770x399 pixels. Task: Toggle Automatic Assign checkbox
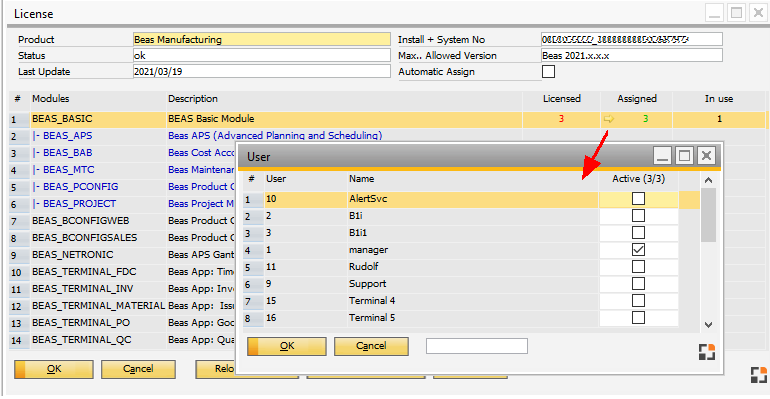click(x=549, y=72)
